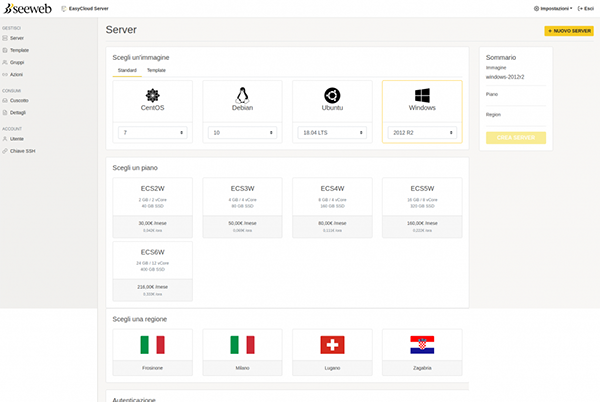Open Chiave SSH in the sidebar
This screenshot has width=600, height=402.
24,151
